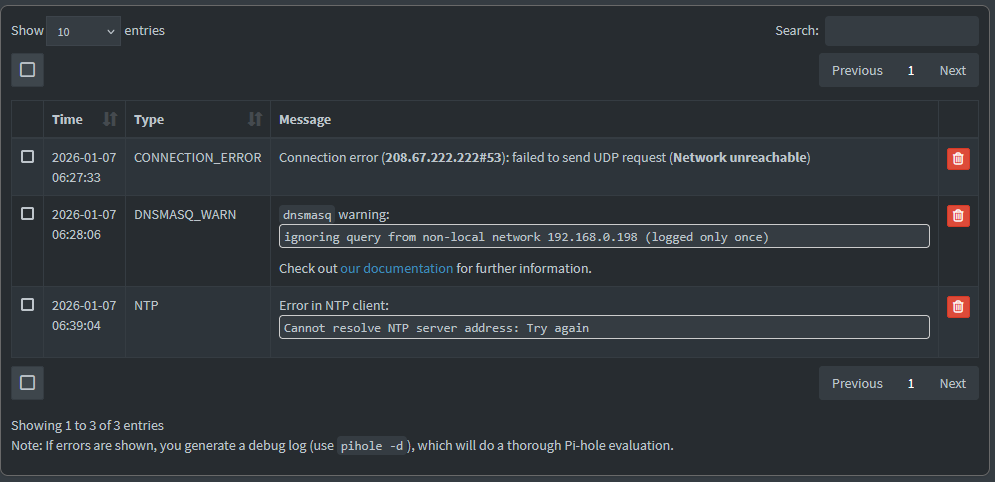Viewport: 995px width, 482px height.
Task: Click the top Next pagination button
Action: pyautogui.click(x=952, y=70)
